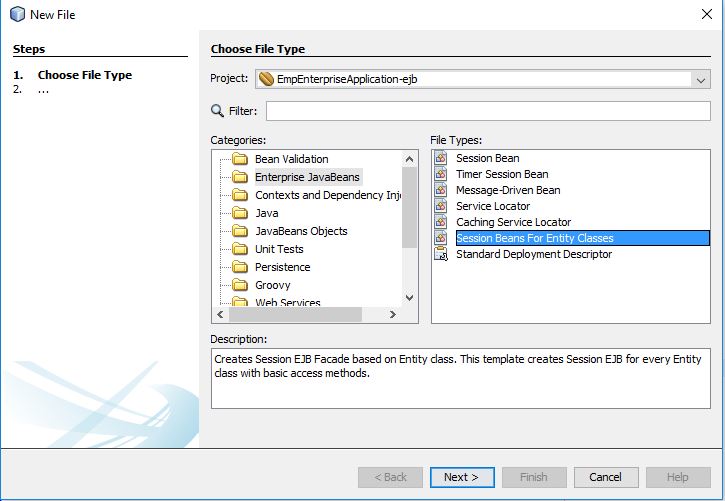
Task: Select the Web Services category
Action: pos(288,302)
